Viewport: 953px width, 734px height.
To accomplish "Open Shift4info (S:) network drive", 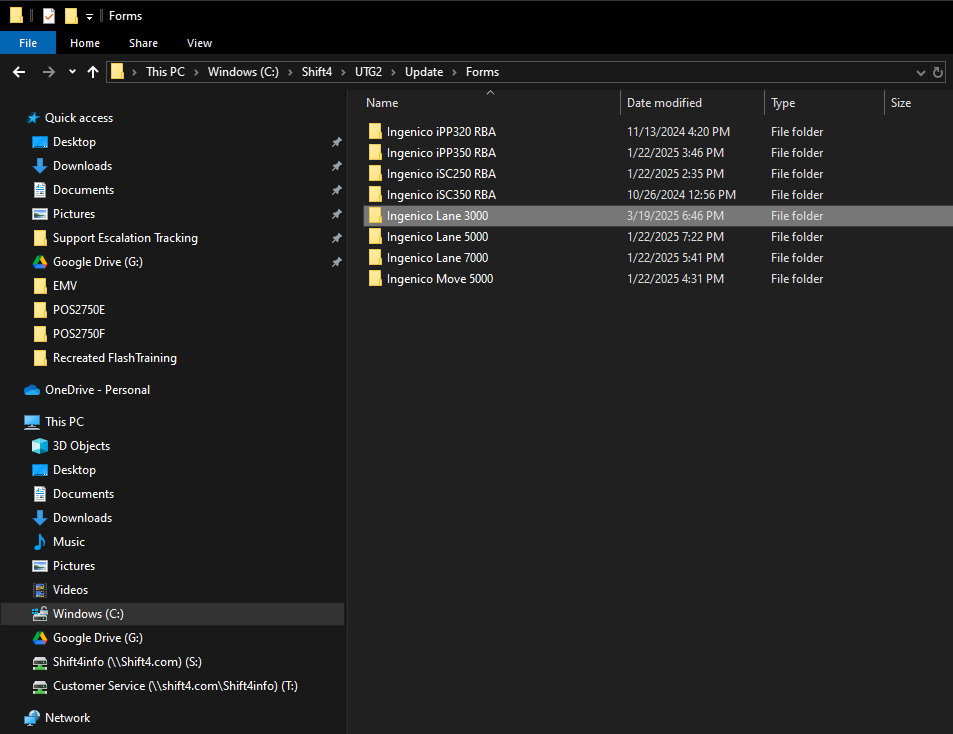I will pyautogui.click(x=127, y=662).
